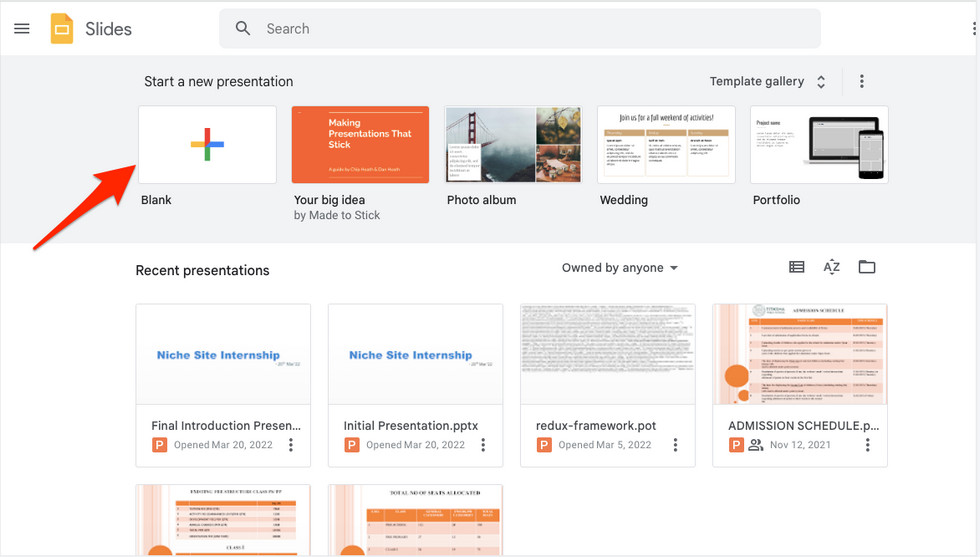The height and width of the screenshot is (557, 980).
Task: Click the ADMISSION SCHEDULE.p... file name
Action: click(804, 426)
